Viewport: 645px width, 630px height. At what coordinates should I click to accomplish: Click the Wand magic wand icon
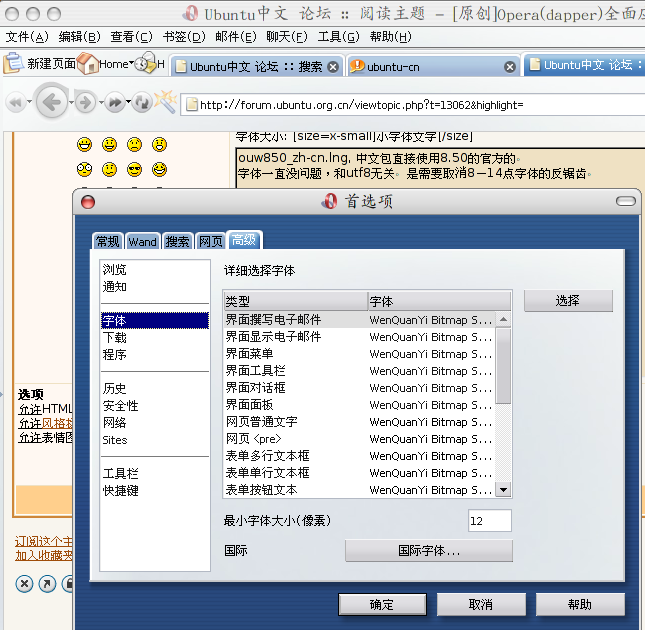tap(166, 101)
